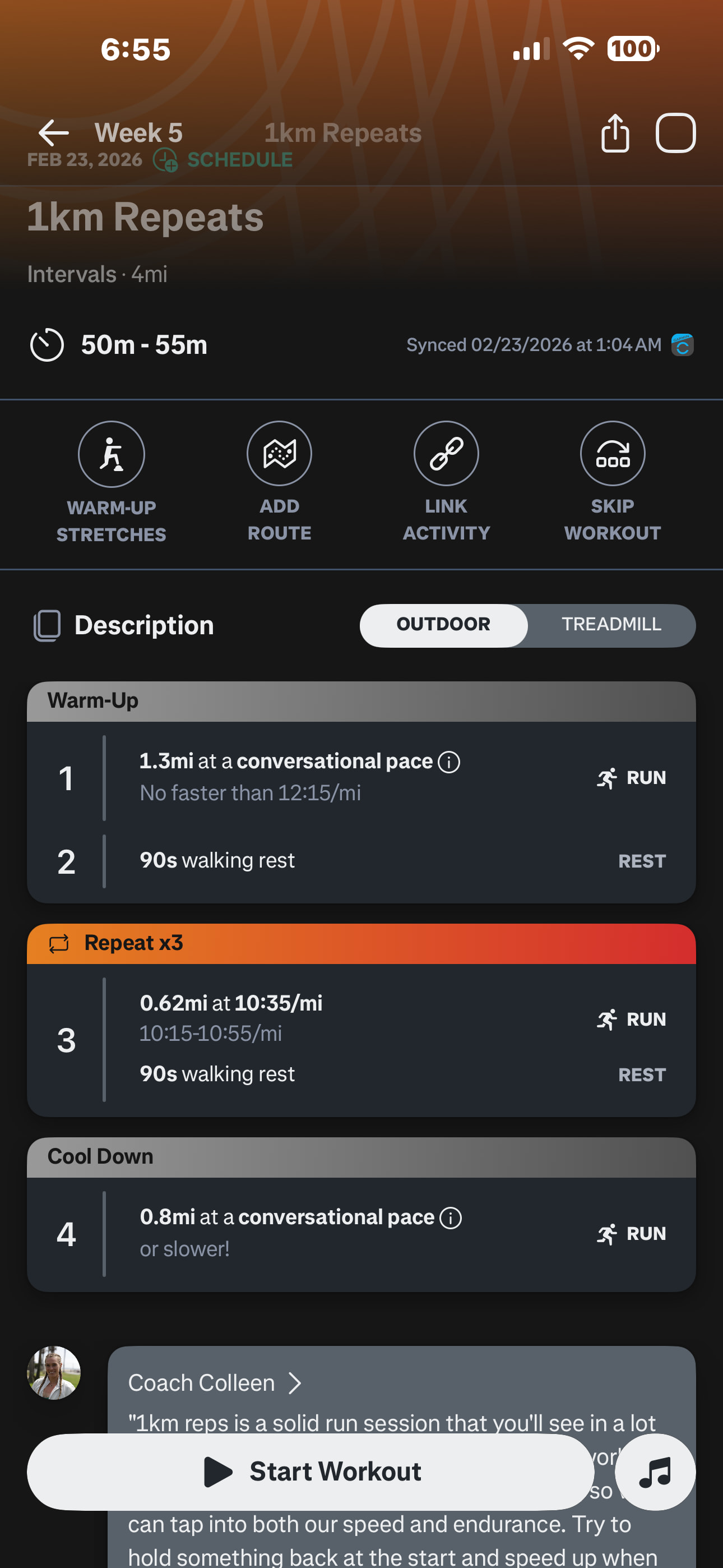Tap Coach Colleen's profile photo
Viewport: 723px width, 1568px height.
54,1373
